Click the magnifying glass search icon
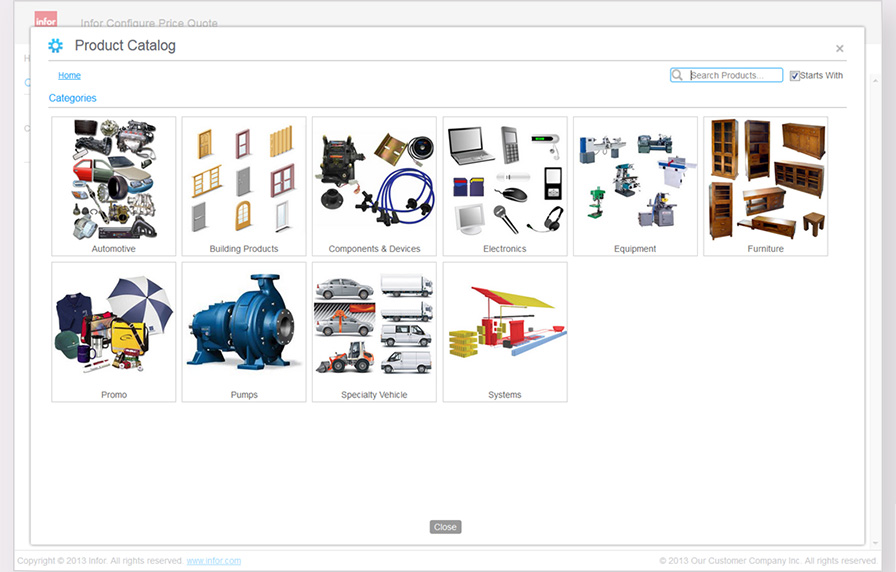This screenshot has width=896, height=572. coord(678,76)
